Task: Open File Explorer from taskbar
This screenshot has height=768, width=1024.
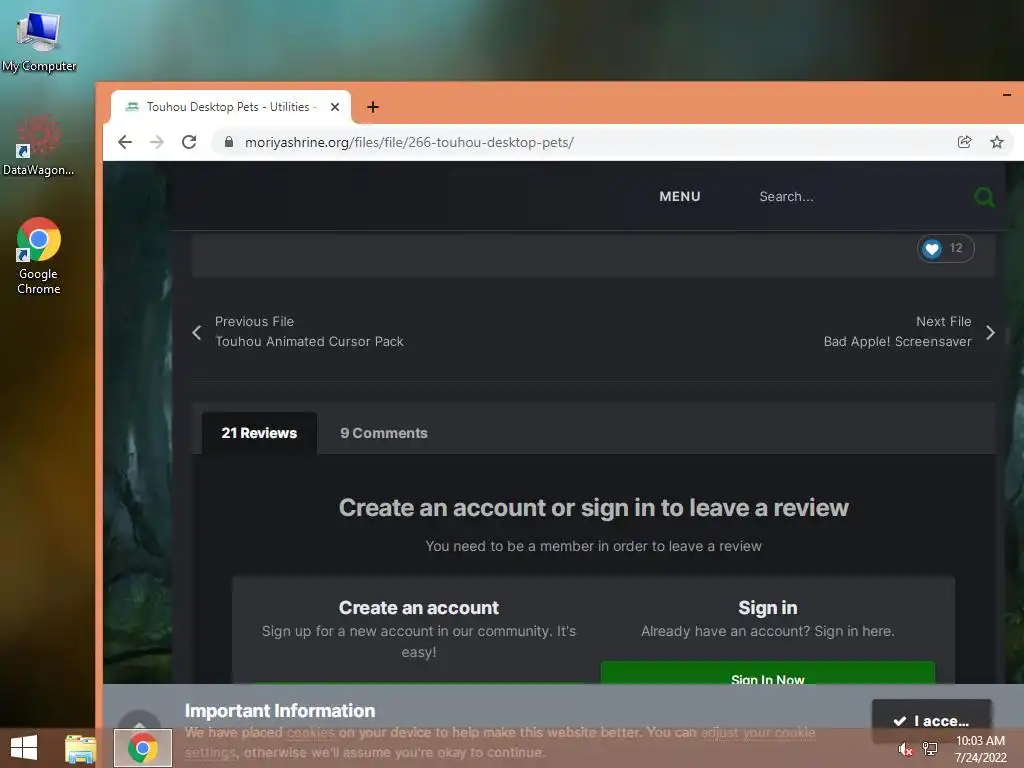Action: click(x=81, y=748)
